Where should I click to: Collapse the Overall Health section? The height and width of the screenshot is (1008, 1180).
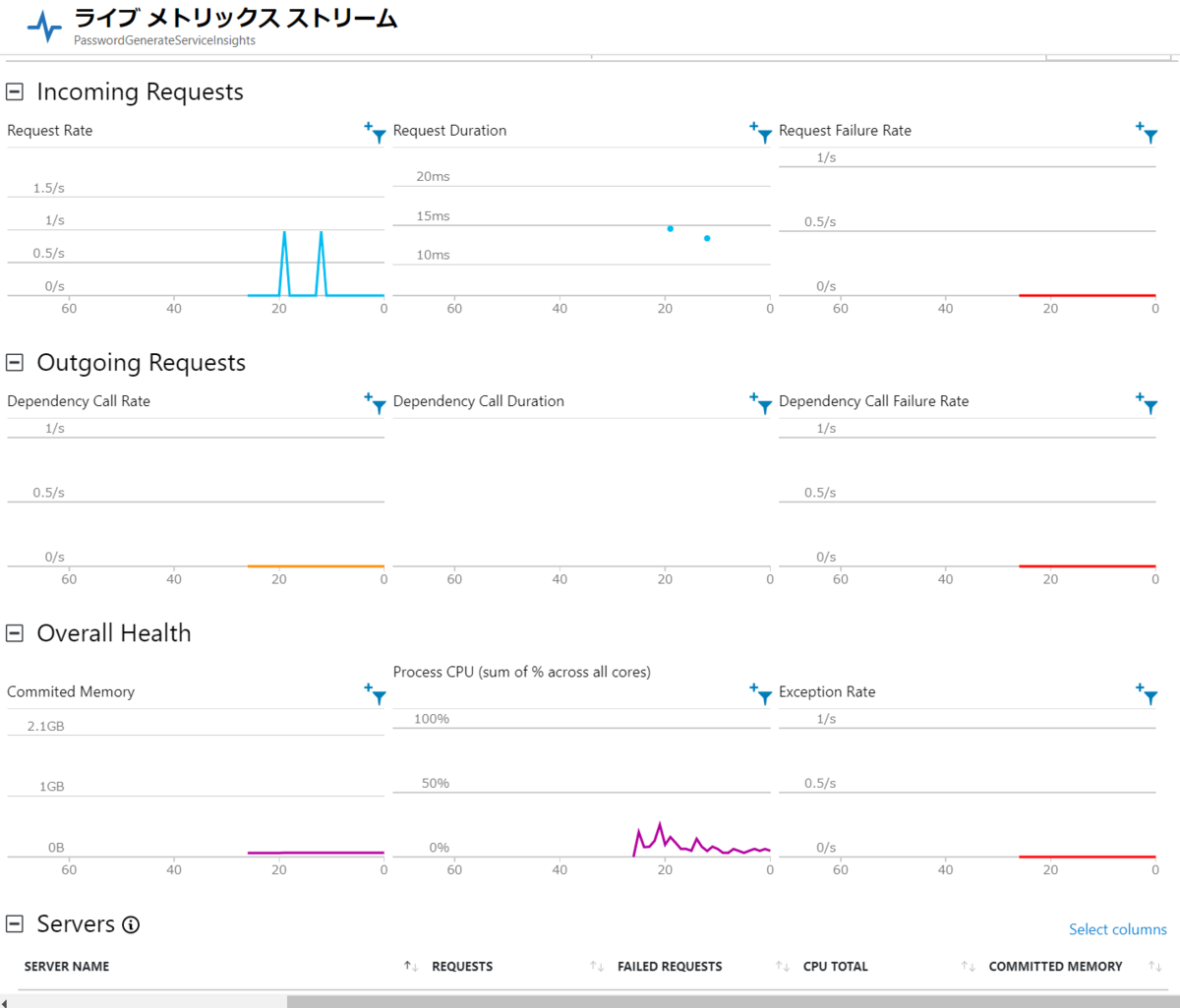(15, 633)
